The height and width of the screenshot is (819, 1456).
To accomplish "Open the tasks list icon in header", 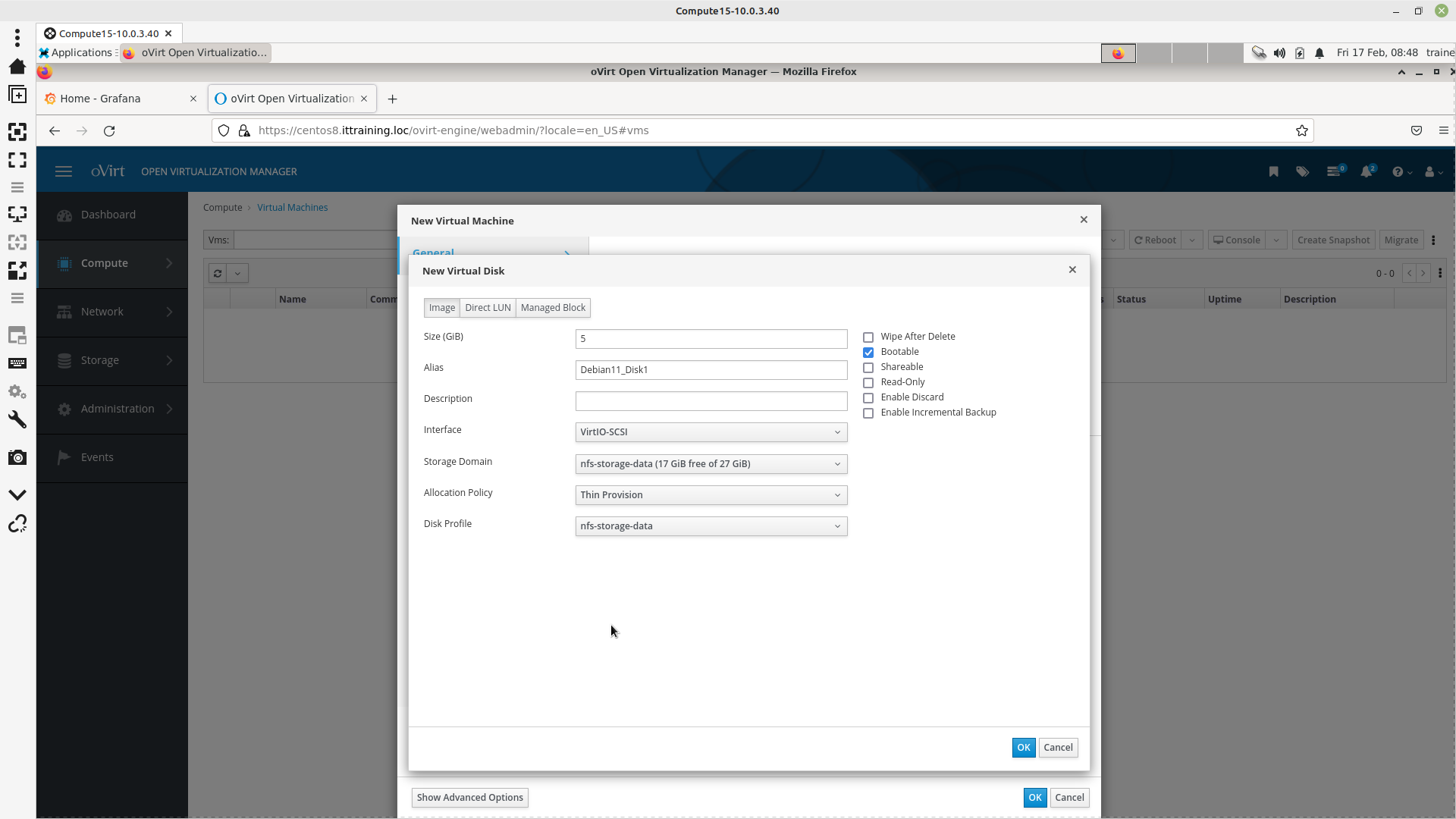I will pyautogui.click(x=1334, y=172).
